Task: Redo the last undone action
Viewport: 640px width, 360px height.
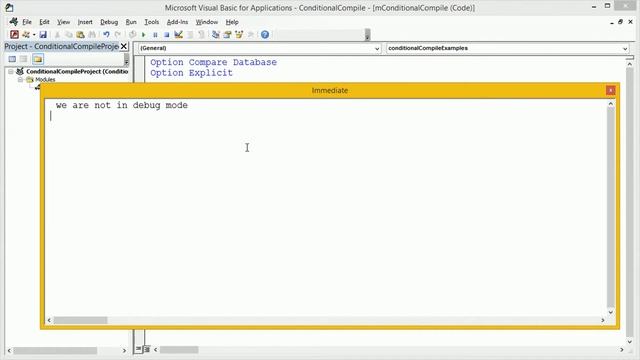Action: pos(118,35)
